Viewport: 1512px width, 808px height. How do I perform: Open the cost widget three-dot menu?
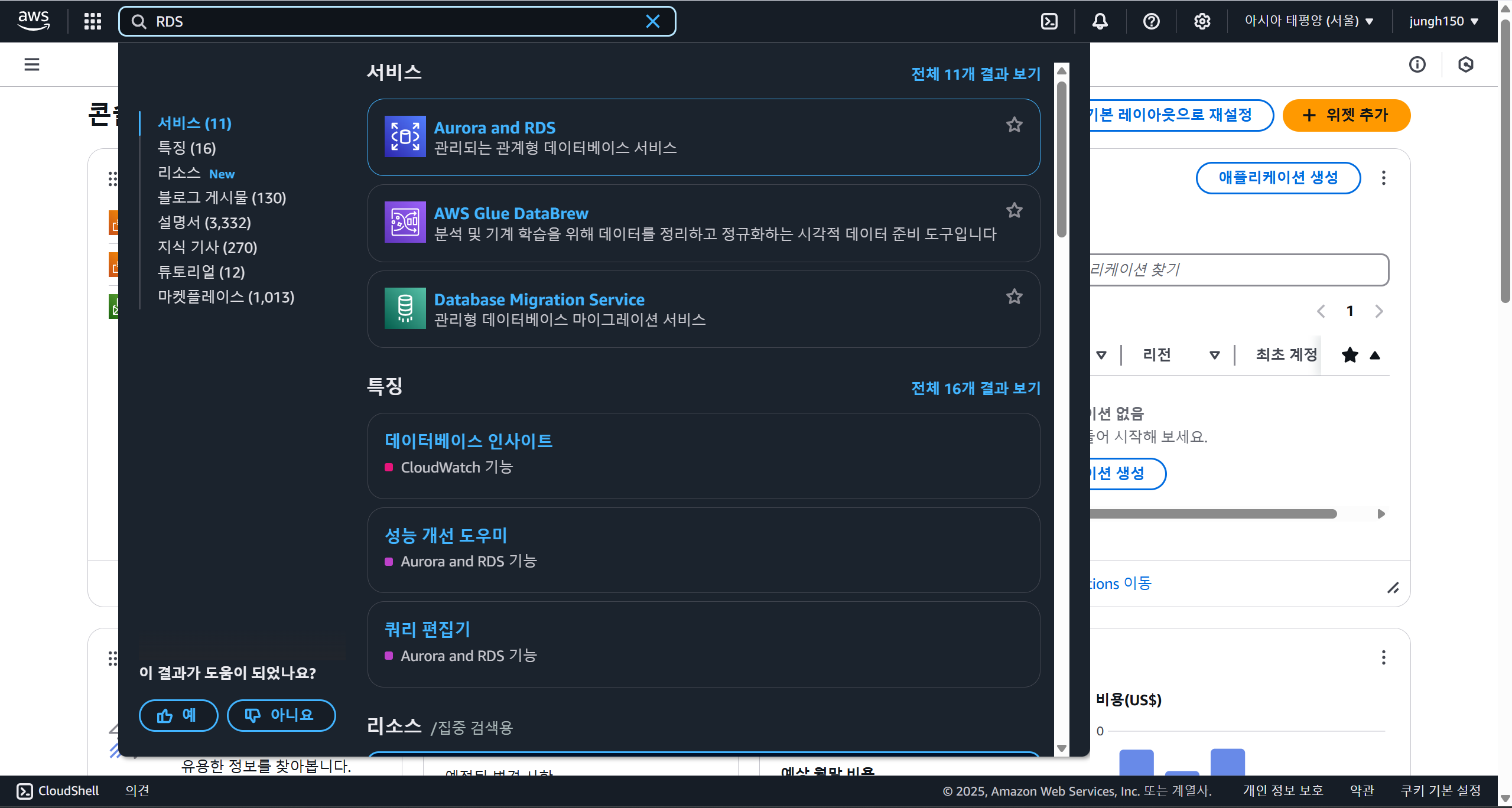[1384, 657]
